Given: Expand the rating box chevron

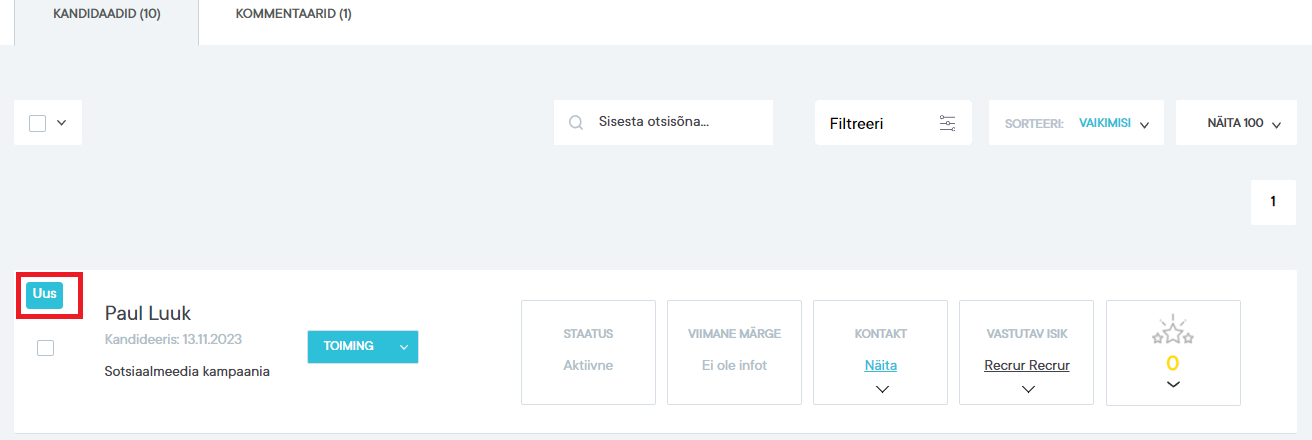Looking at the screenshot, I should (x=1173, y=385).
